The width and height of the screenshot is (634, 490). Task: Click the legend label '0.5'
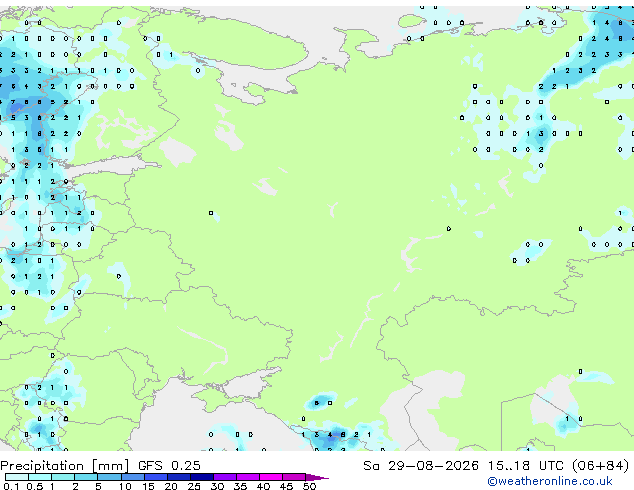pos(35,486)
